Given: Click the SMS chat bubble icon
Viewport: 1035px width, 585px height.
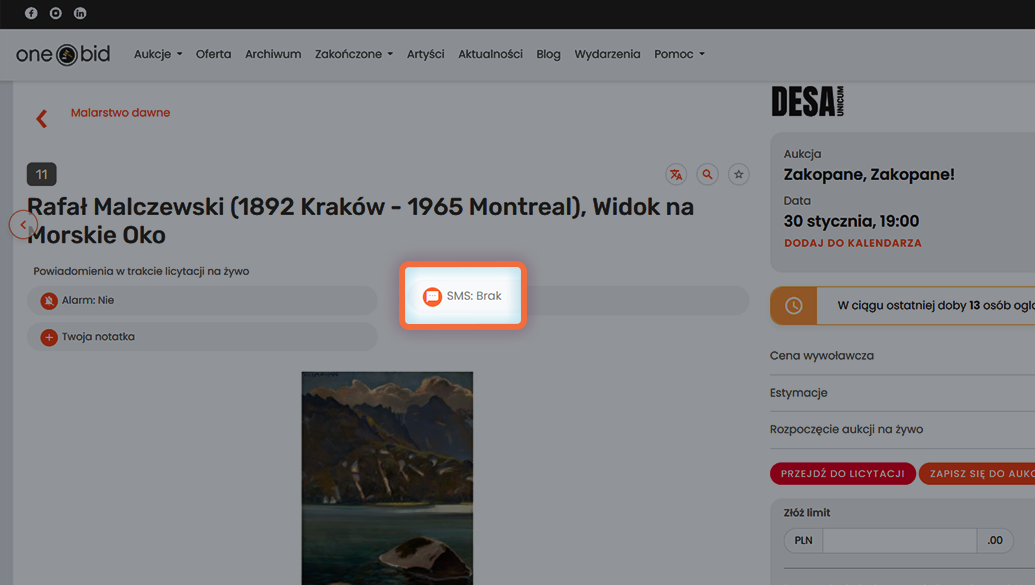Looking at the screenshot, I should pyautogui.click(x=432, y=296).
